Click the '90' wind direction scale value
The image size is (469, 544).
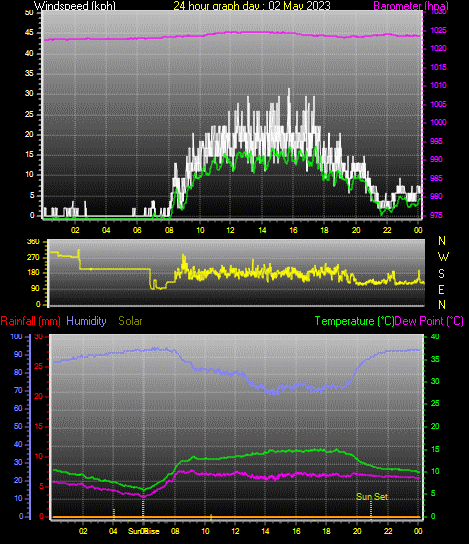click(x=35, y=289)
